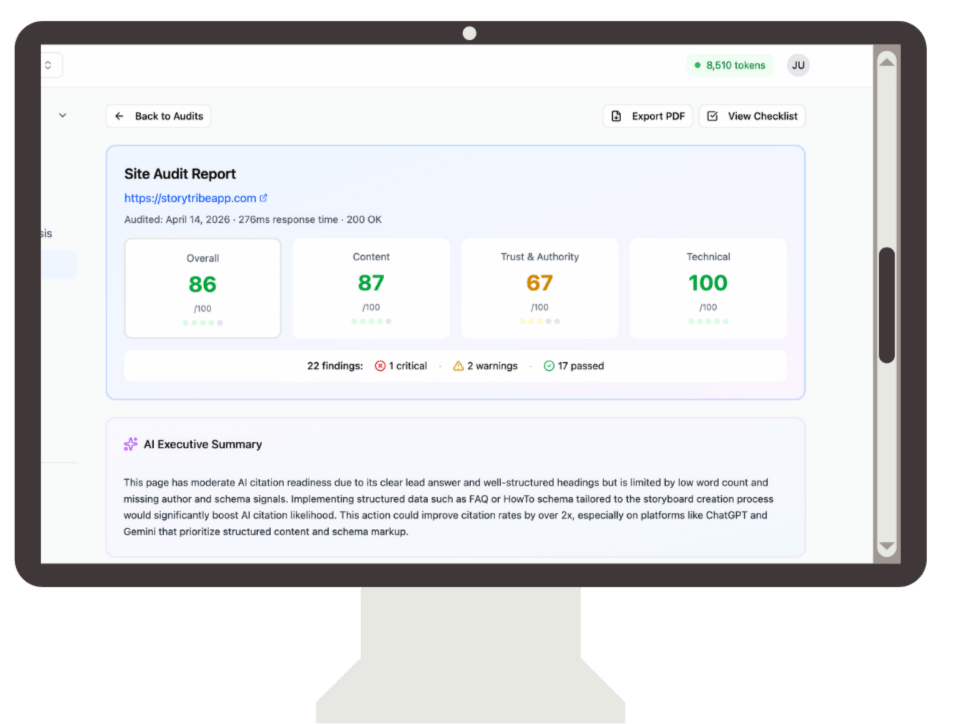The height and width of the screenshot is (724, 960).
Task: Click the PDF file icon in Export PDF
Action: coord(617,116)
